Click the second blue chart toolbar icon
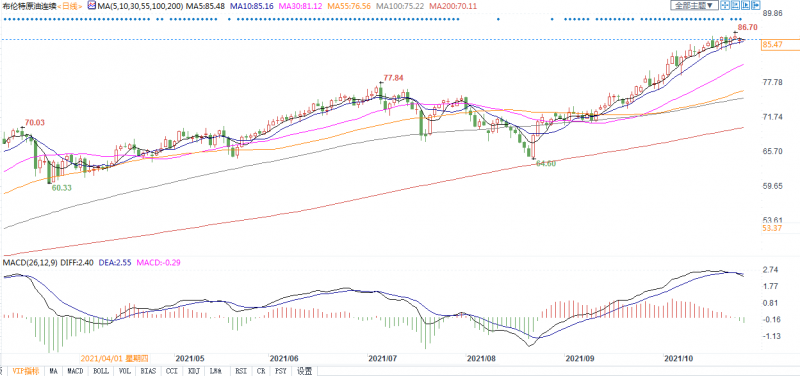Viewport: 800px width, 376px height. tap(735, 5)
